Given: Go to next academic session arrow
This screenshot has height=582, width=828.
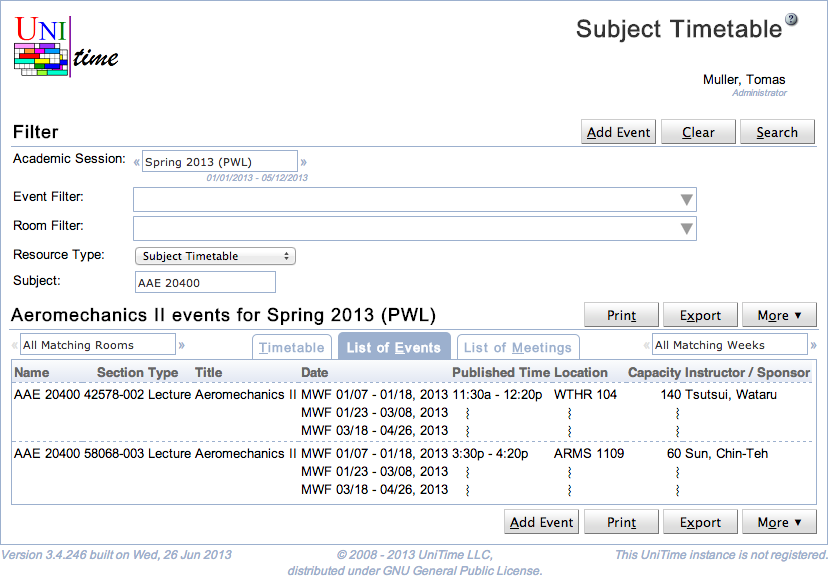Looking at the screenshot, I should pyautogui.click(x=304, y=162).
